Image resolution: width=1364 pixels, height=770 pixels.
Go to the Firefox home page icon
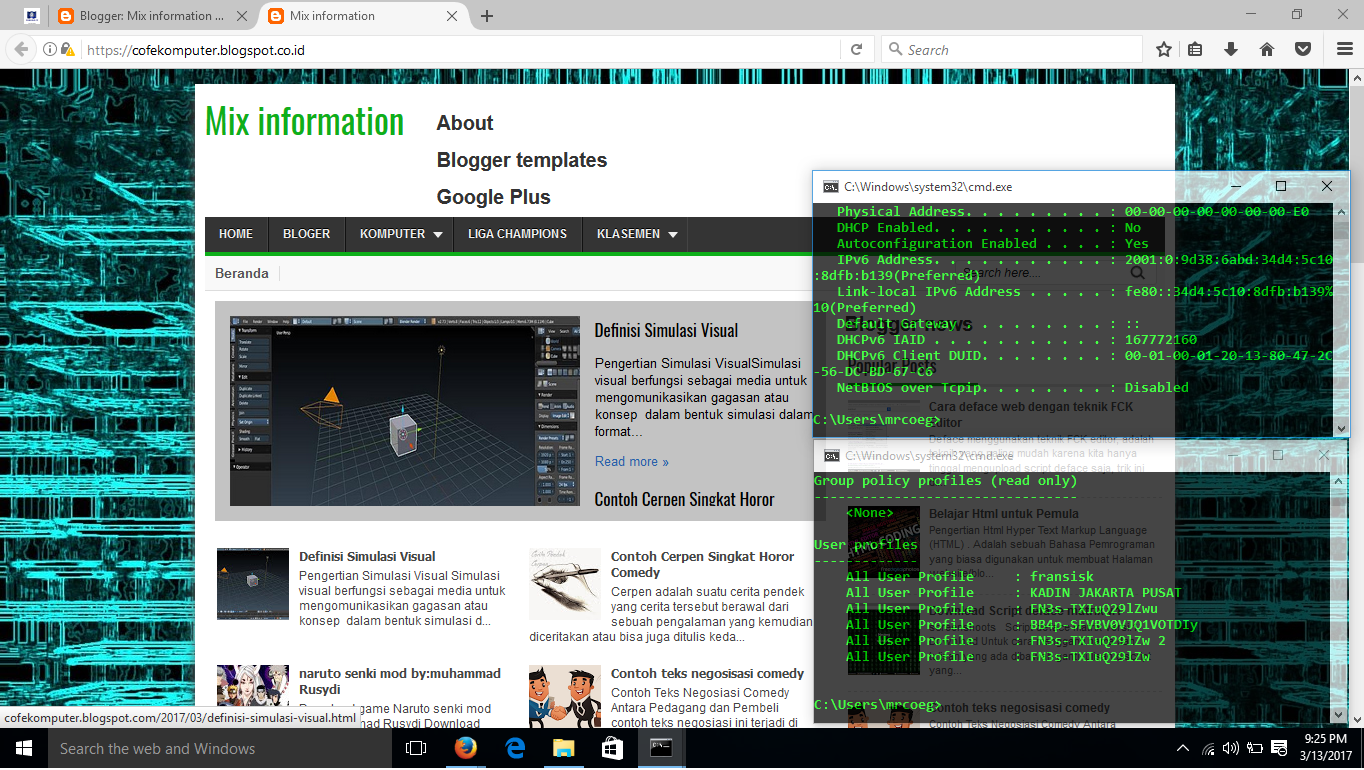pyautogui.click(x=1267, y=49)
